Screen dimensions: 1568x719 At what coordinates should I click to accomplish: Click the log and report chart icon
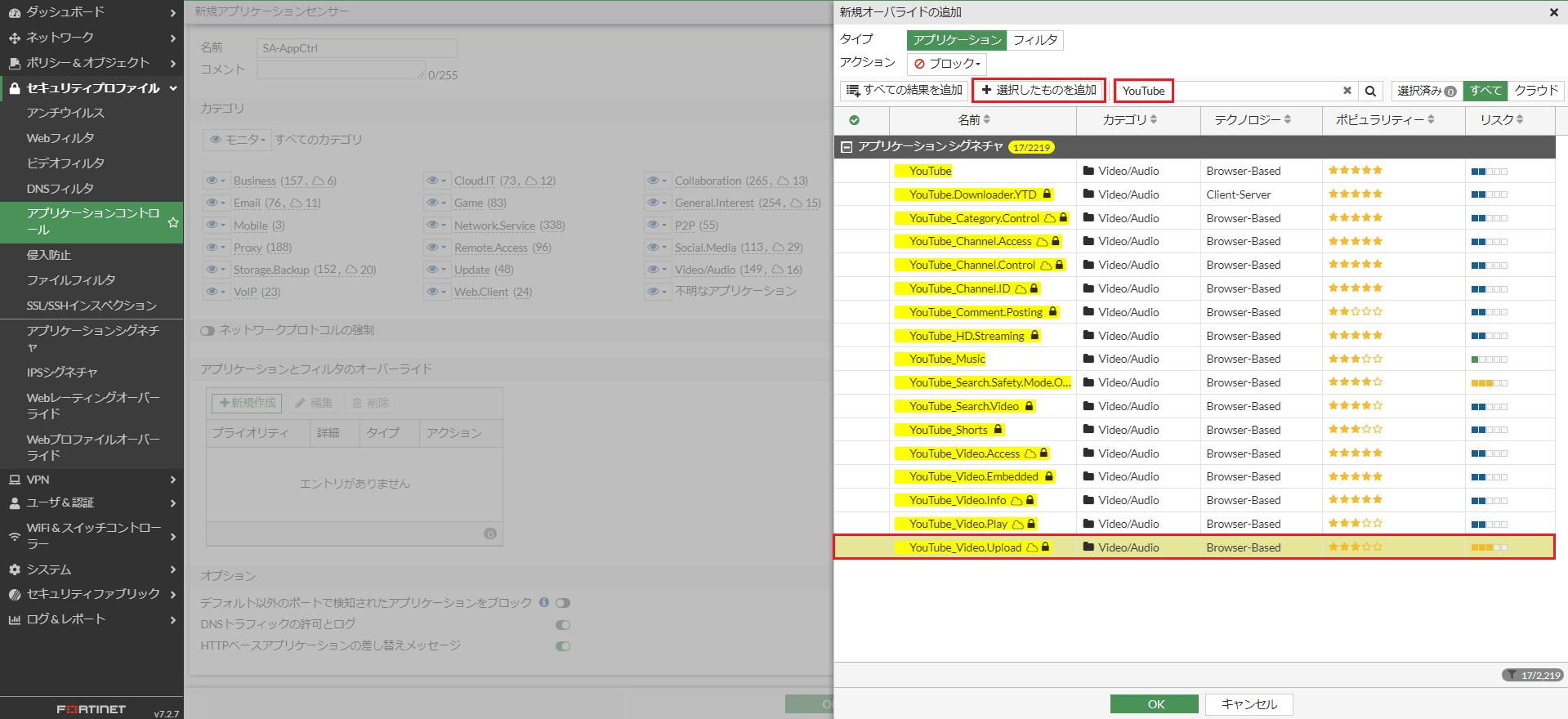click(x=14, y=619)
